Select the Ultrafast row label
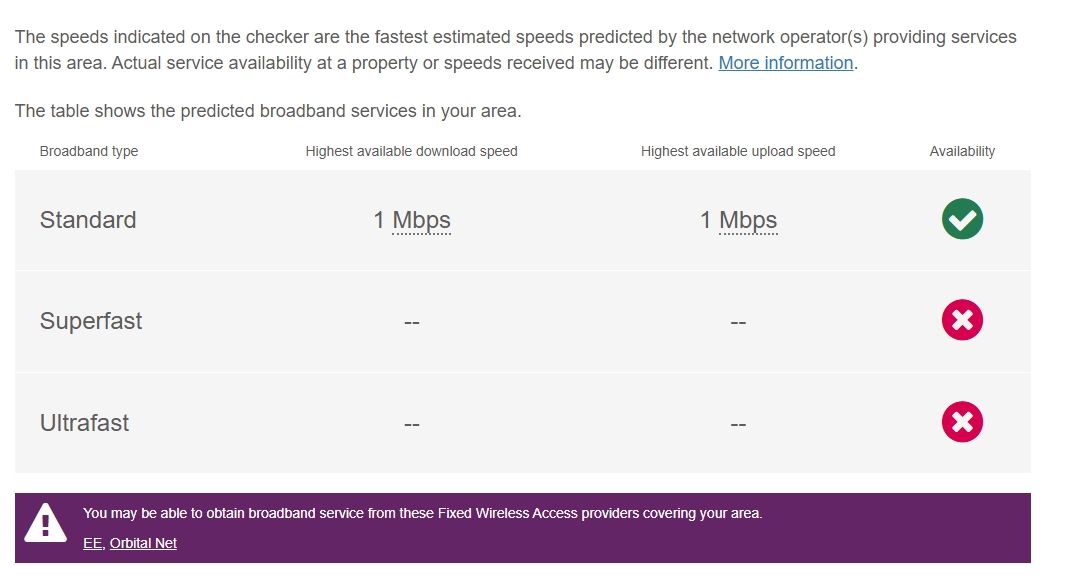 coord(85,423)
